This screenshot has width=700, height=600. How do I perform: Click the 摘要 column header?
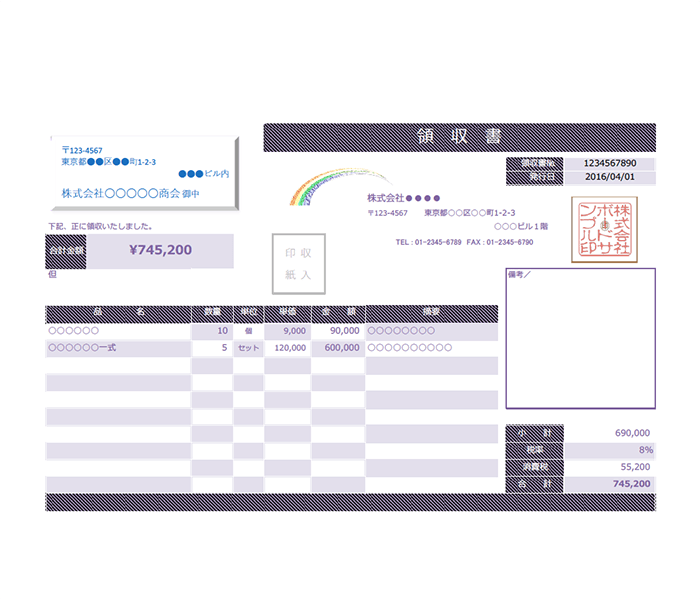(x=432, y=312)
